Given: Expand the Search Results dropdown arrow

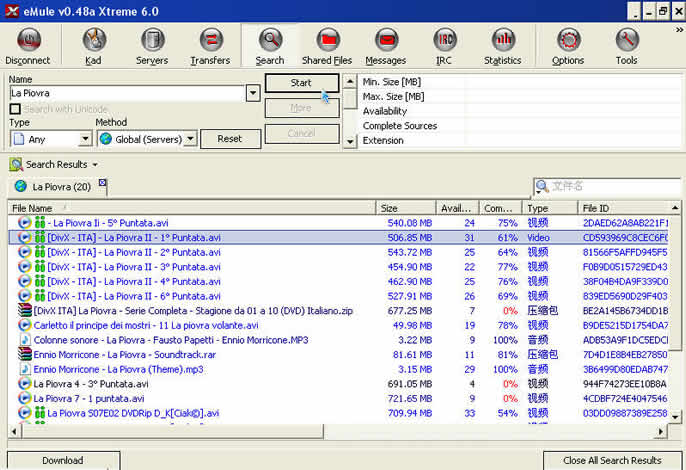Looking at the screenshot, I should point(95,165).
